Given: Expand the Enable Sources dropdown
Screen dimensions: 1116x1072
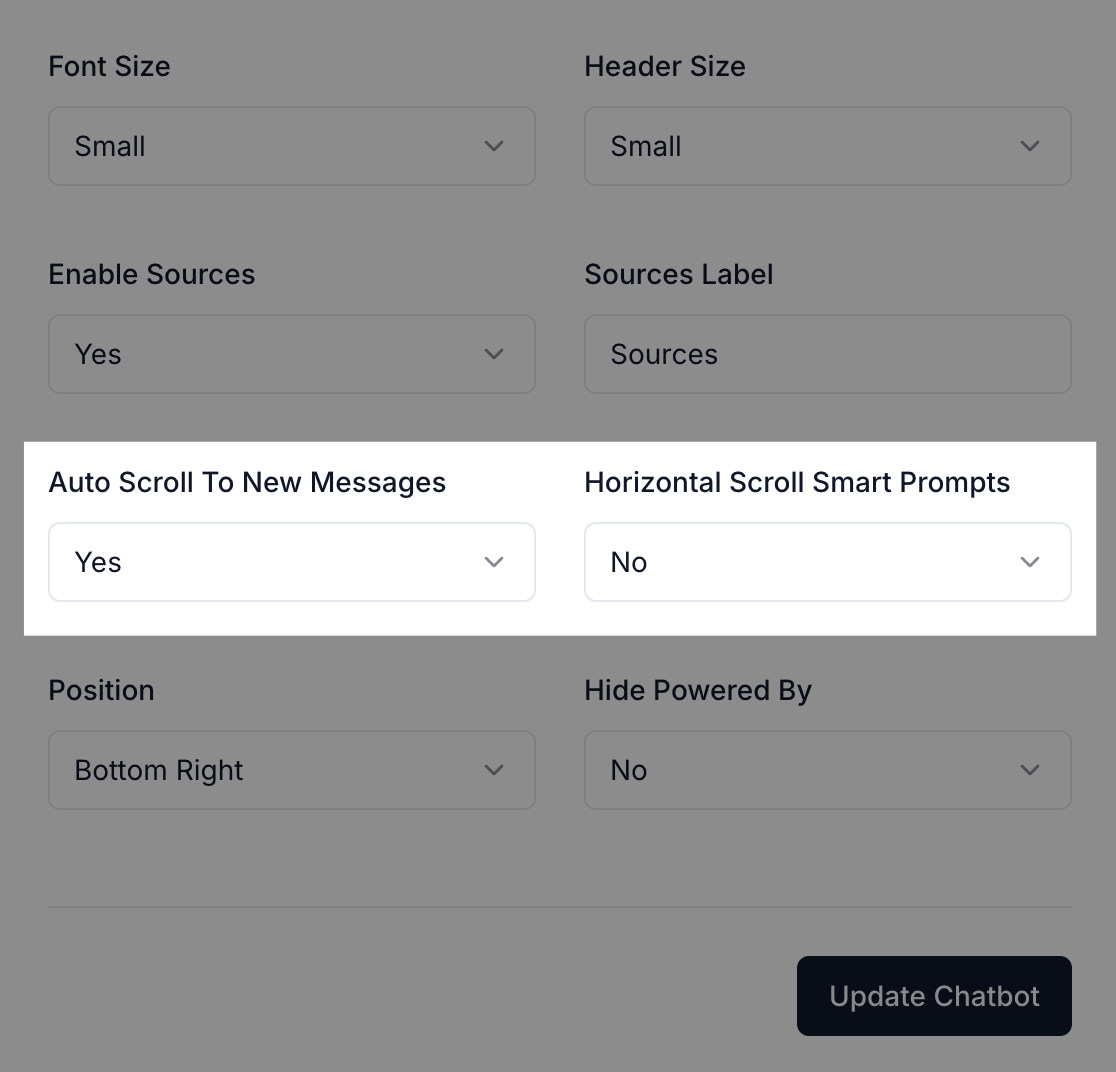Looking at the screenshot, I should point(291,354).
